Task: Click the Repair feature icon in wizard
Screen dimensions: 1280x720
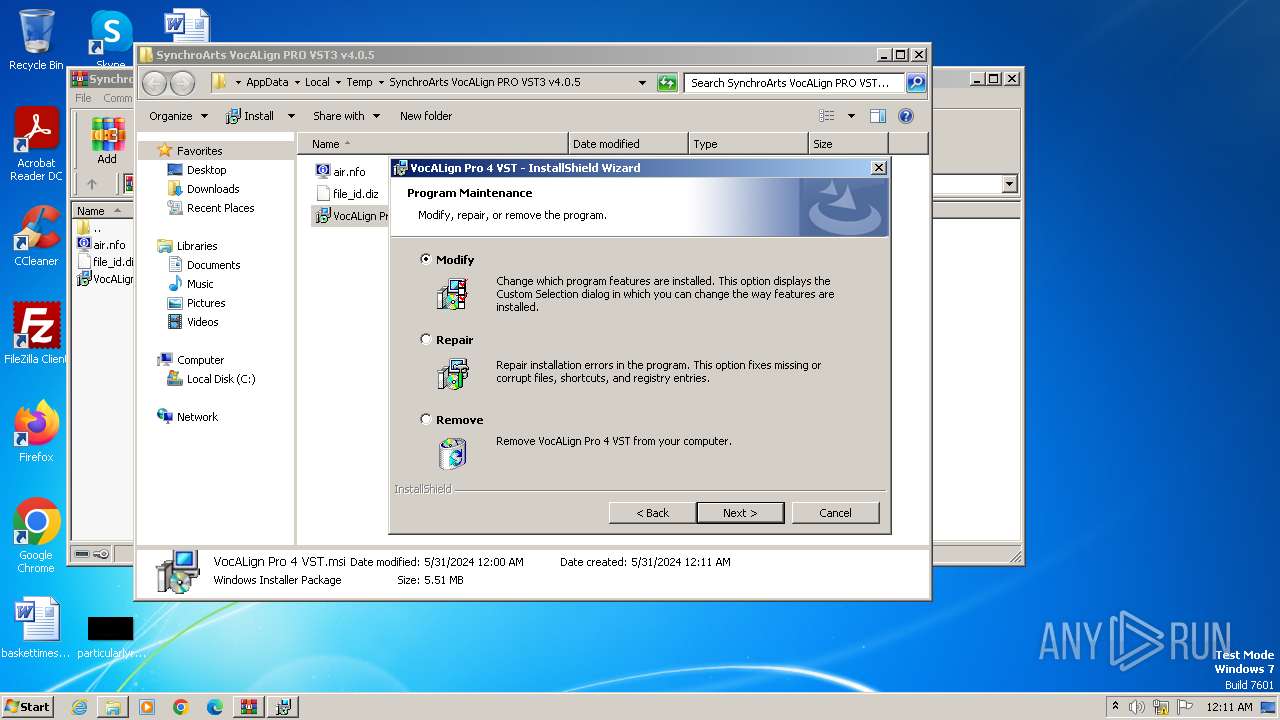Action: 452,374
